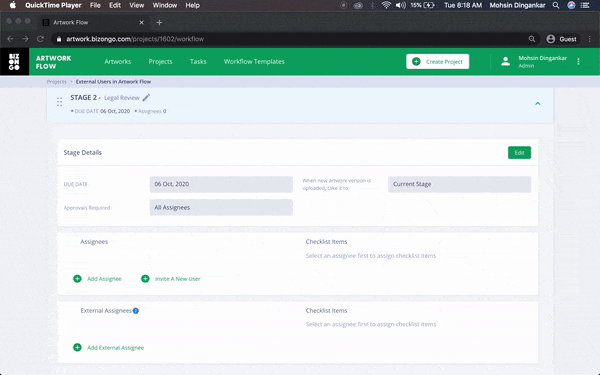Click the Due Date field 06 Oct, 2020
The height and width of the screenshot is (375, 600).
(221, 184)
